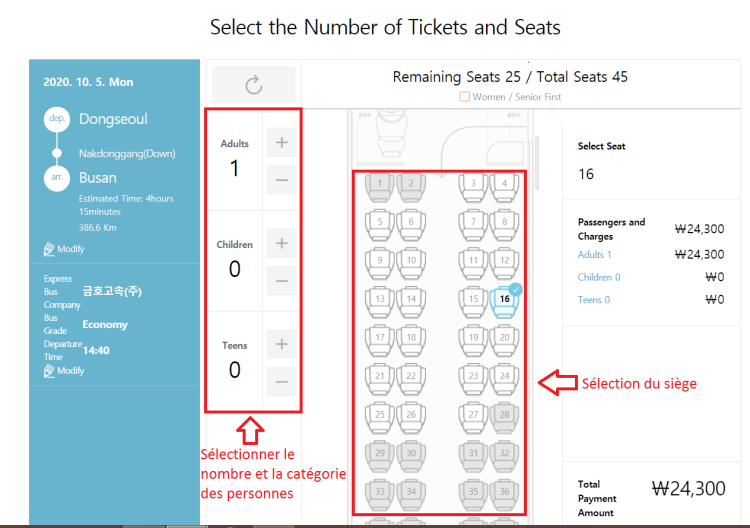Screen dimensions: 750x528
Task: Increase the Adults ticket count
Action: [281, 143]
